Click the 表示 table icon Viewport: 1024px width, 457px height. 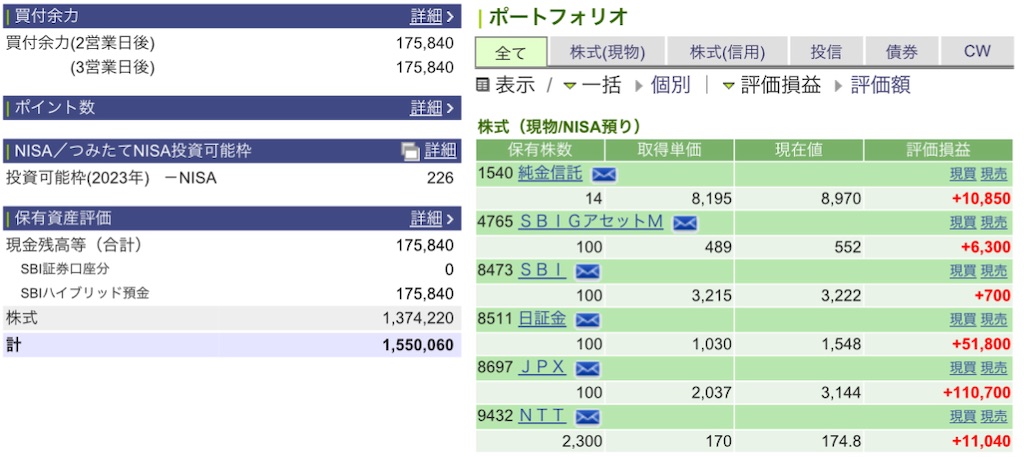pos(483,85)
